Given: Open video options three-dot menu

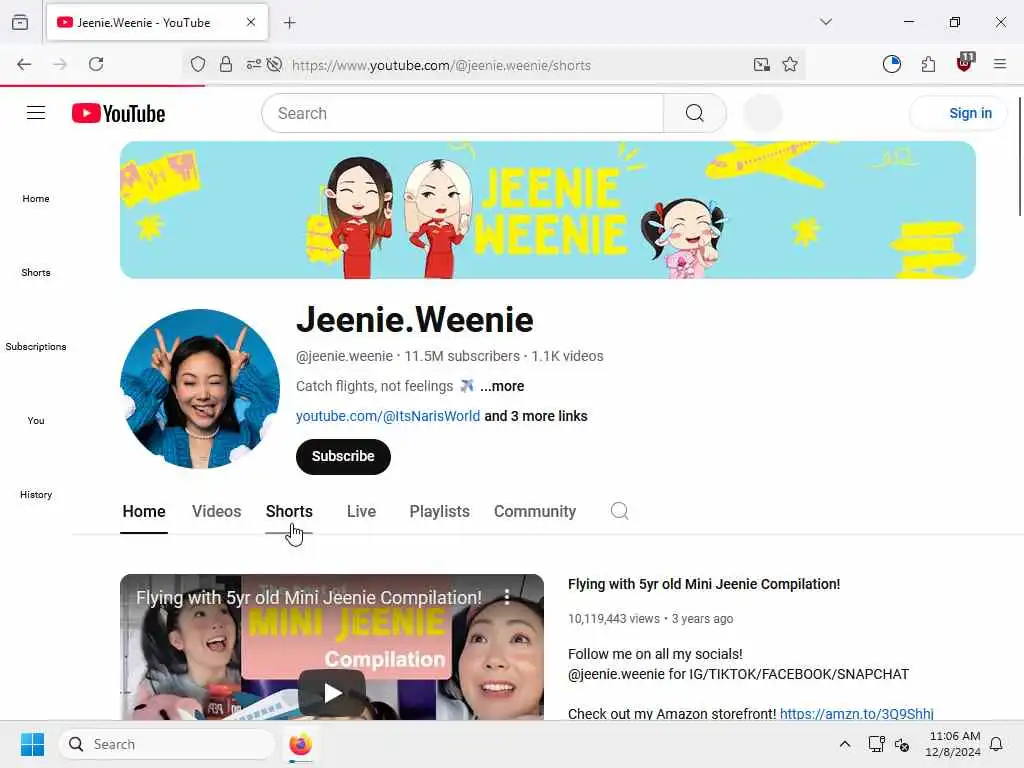Looking at the screenshot, I should [507, 596].
